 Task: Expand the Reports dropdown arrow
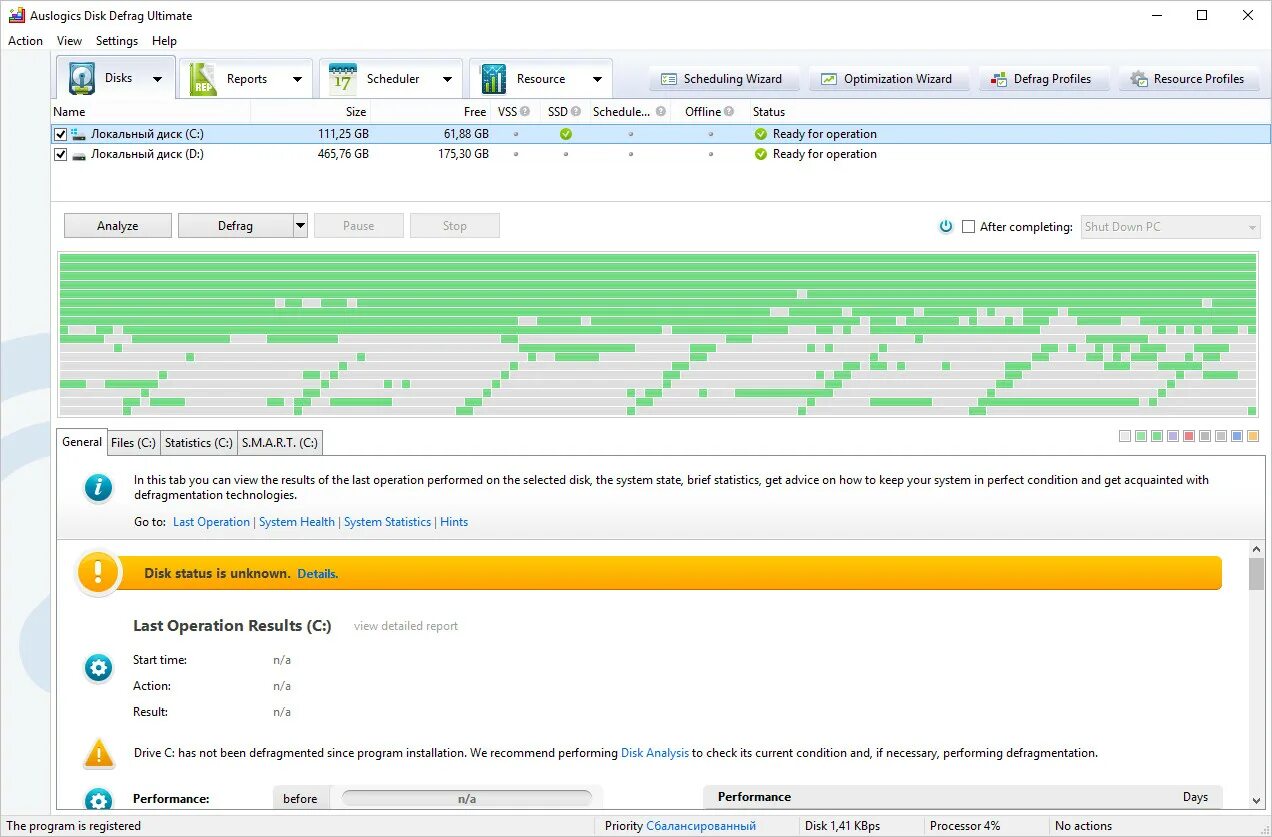297,79
